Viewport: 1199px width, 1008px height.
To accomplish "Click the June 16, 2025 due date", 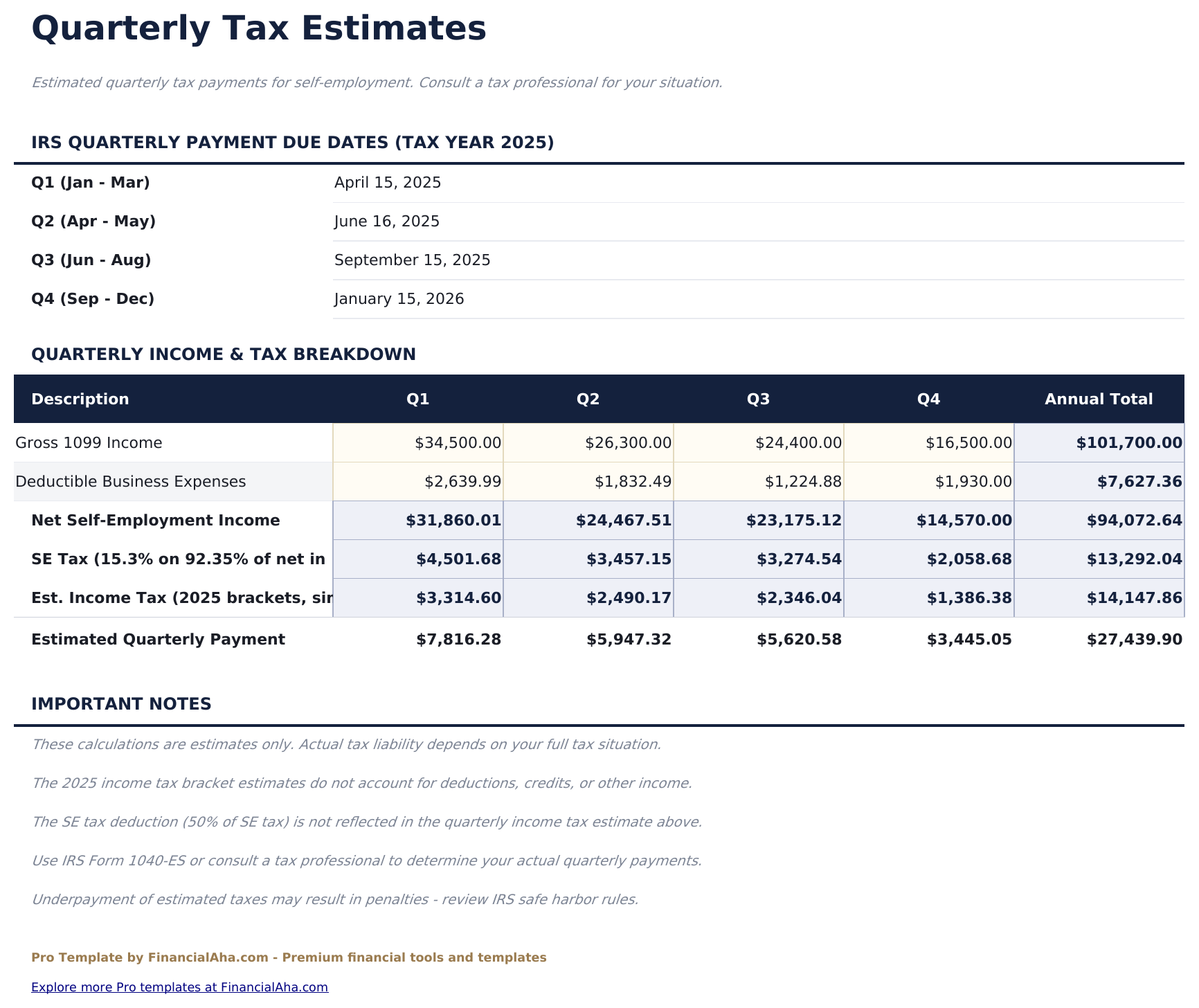I will [x=386, y=221].
